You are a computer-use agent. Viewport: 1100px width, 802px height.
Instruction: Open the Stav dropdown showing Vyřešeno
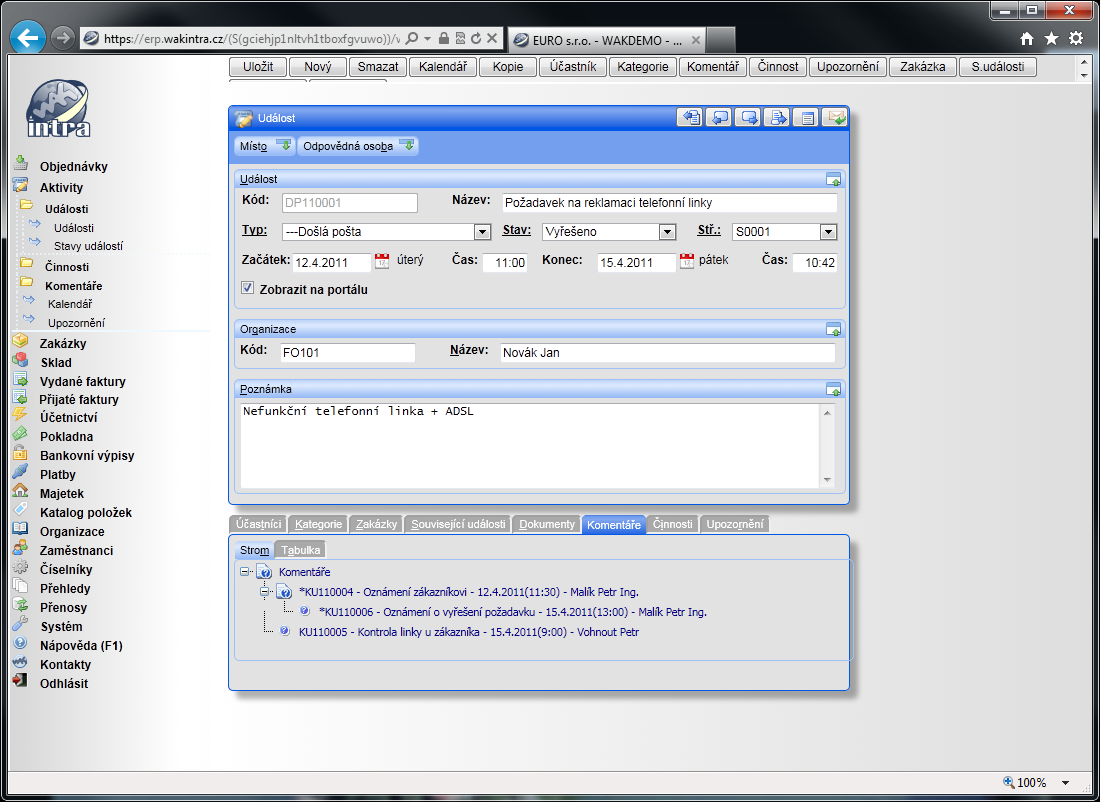click(667, 232)
